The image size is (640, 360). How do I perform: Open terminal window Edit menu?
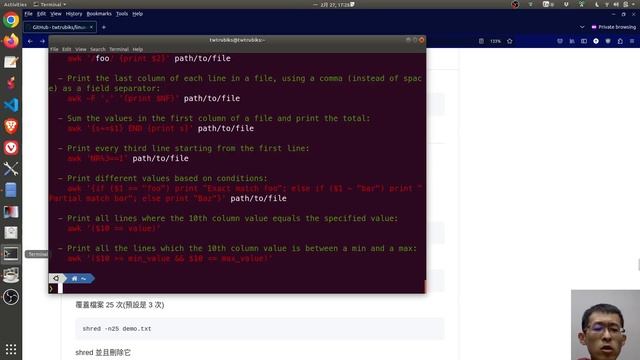pos(67,49)
